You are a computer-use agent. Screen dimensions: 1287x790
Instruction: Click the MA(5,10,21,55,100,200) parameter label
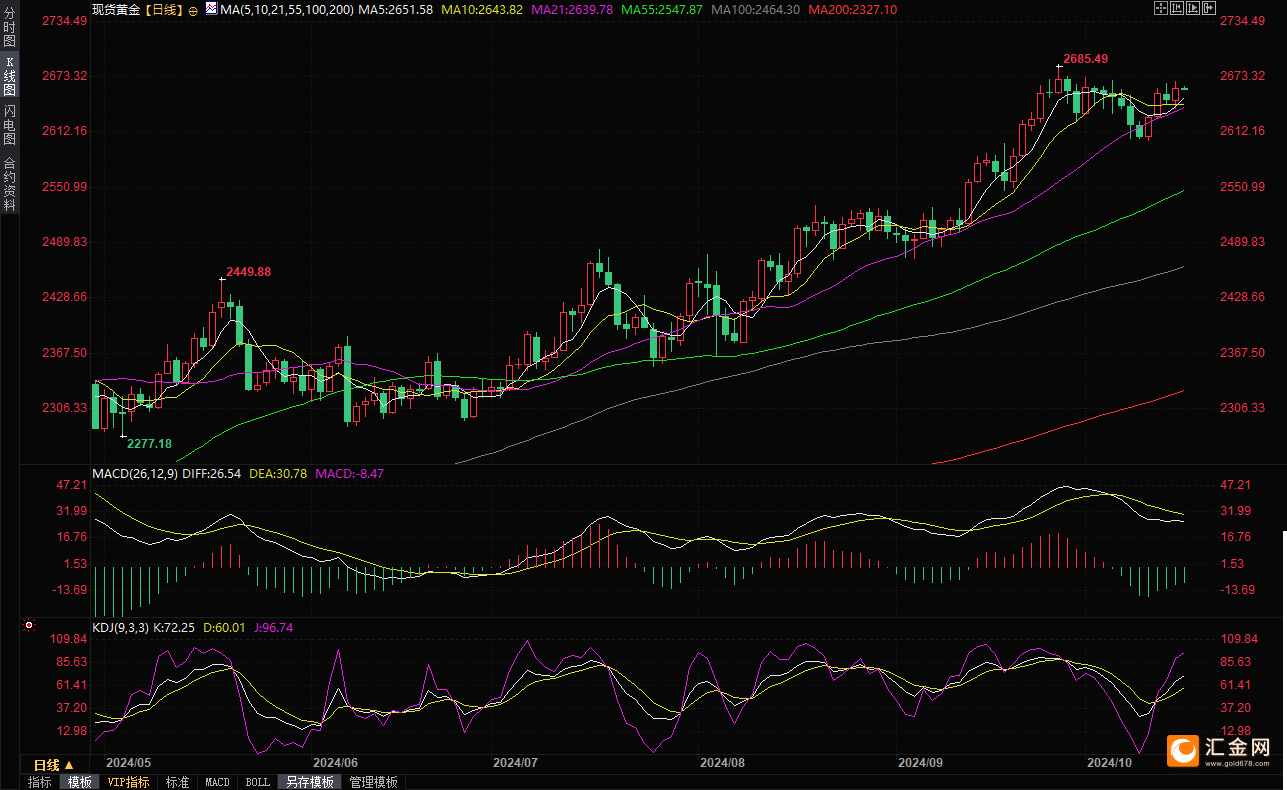[285, 9]
